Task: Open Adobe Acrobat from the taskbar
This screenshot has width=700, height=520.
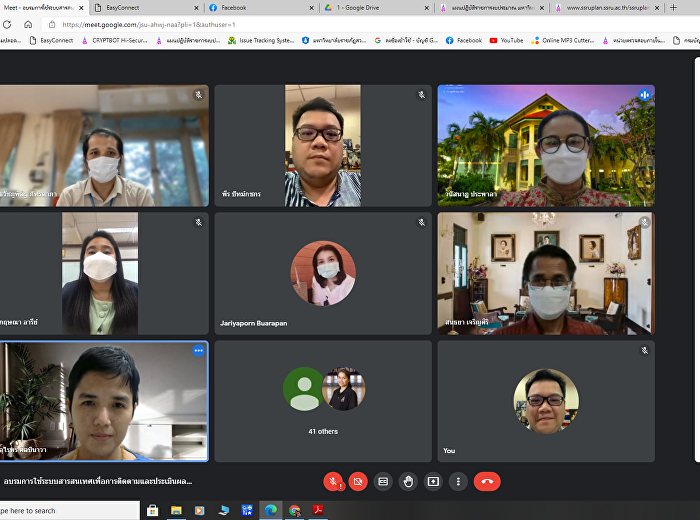Action: pyautogui.click(x=317, y=510)
